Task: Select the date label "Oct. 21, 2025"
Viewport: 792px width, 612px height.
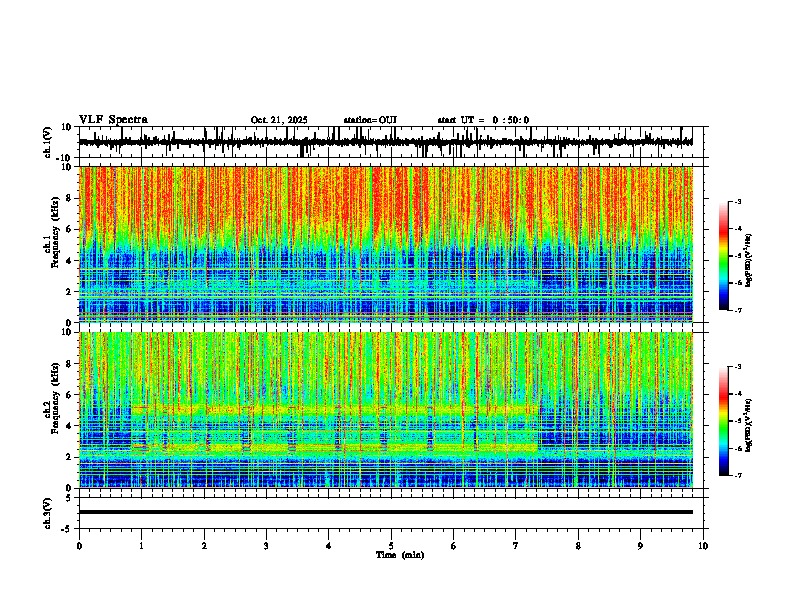Action: (x=279, y=120)
